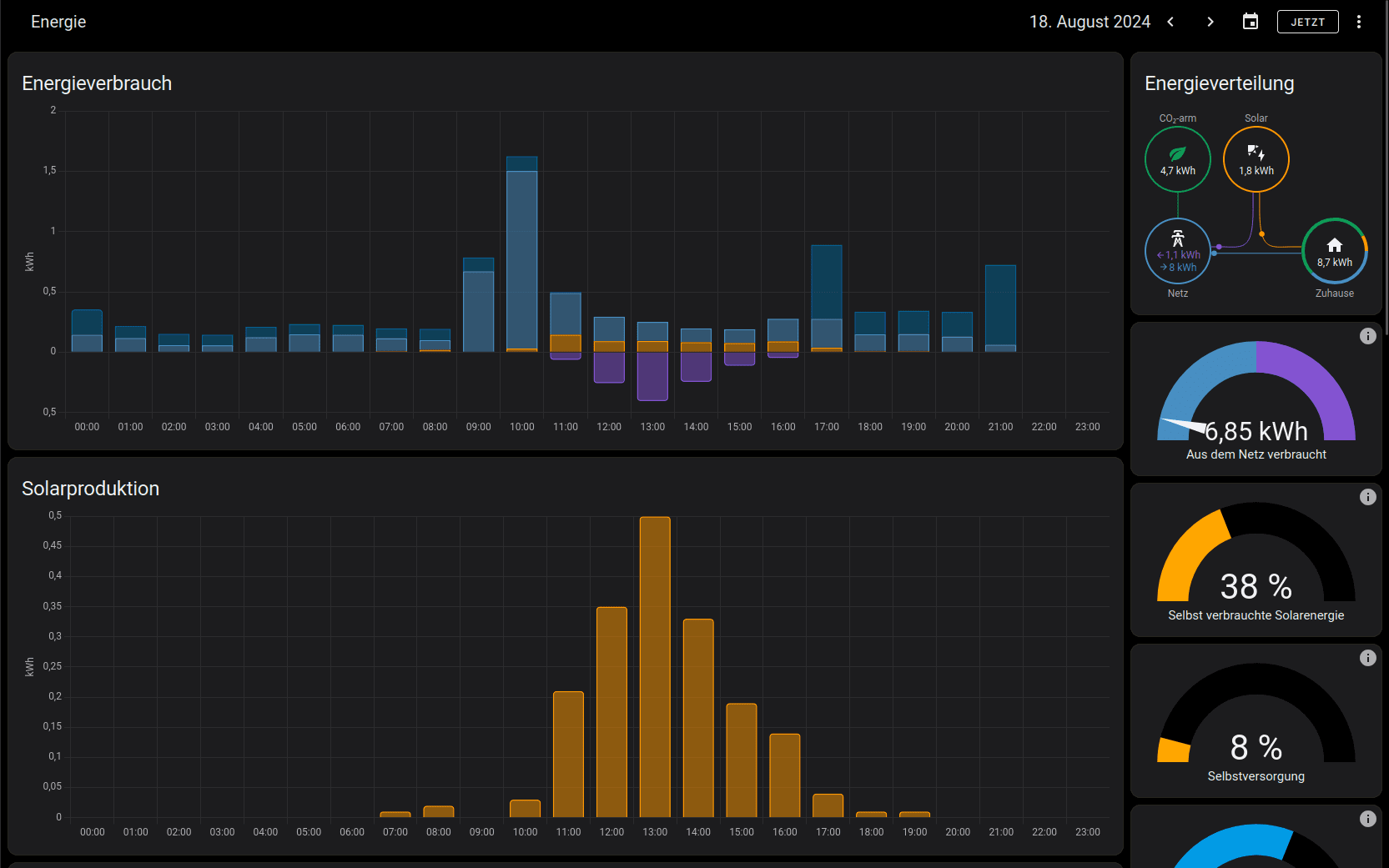Screen dimensions: 1389x868
Task: Select the 11:00 solar production bar
Action: [568, 755]
